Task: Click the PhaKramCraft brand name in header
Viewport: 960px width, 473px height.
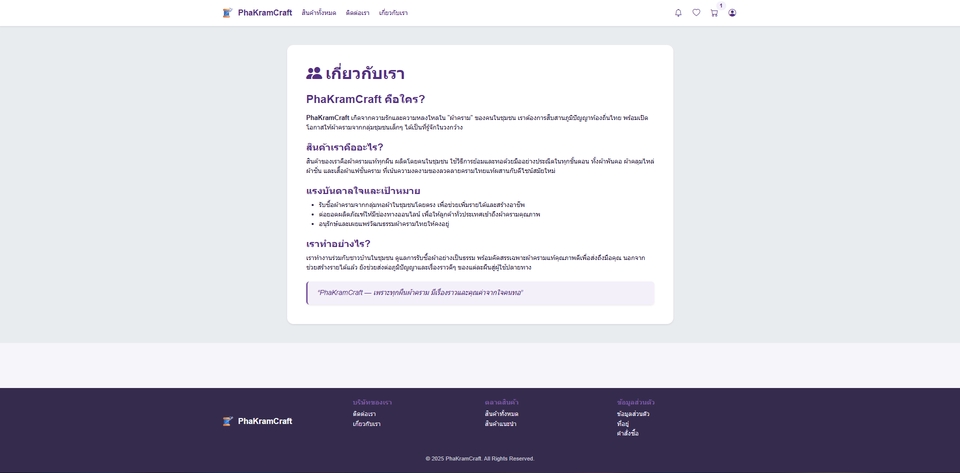Action: click(265, 13)
